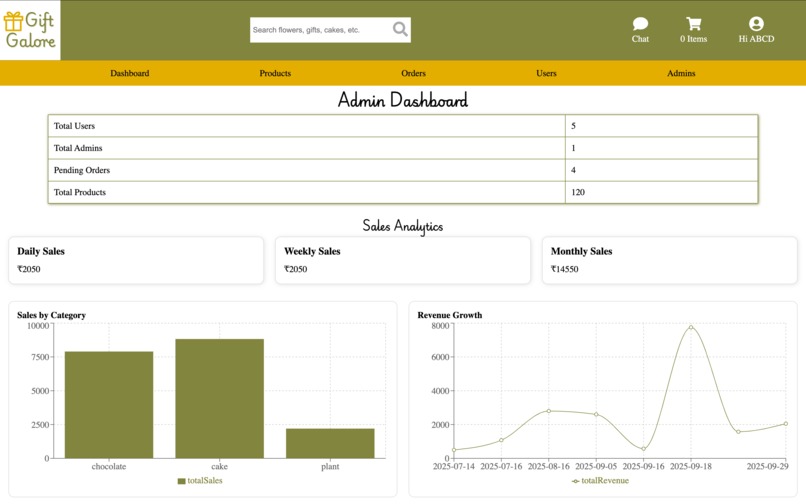806x504 pixels.
Task: Open the Users nav item
Action: pos(546,73)
